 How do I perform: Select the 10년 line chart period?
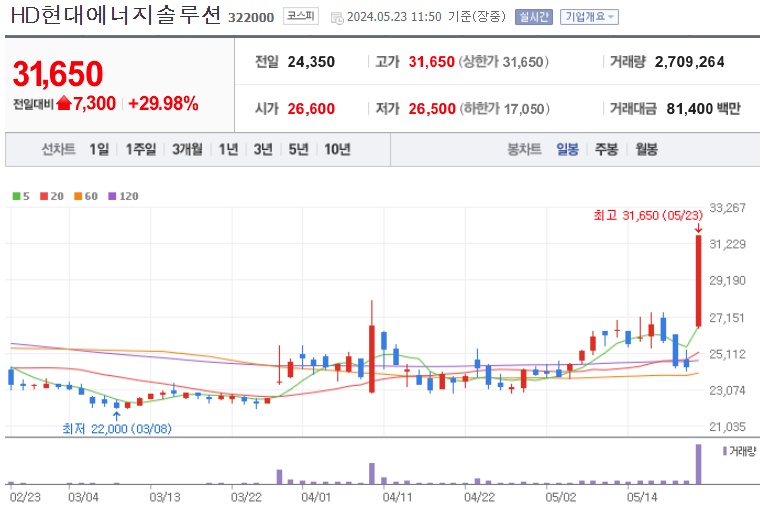(x=337, y=149)
